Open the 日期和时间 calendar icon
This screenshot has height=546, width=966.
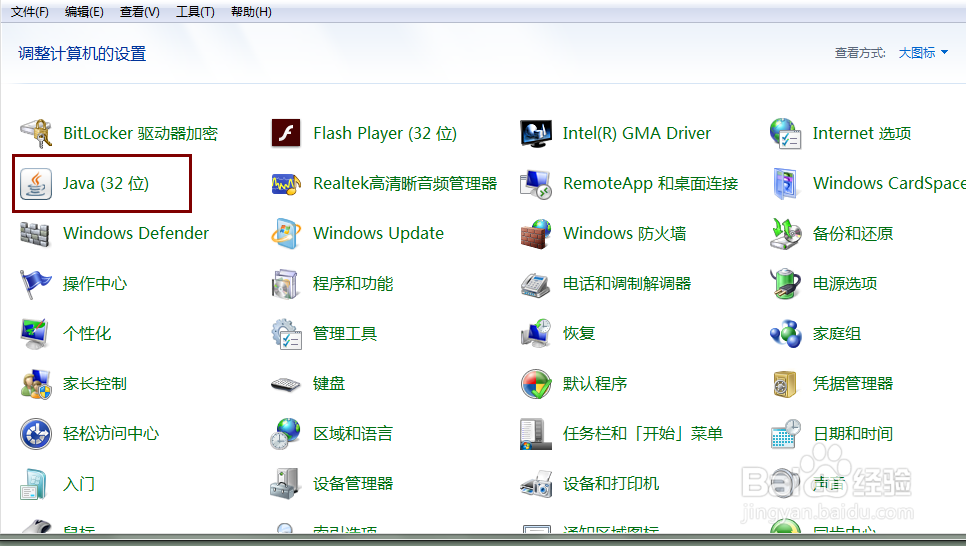pyautogui.click(x=785, y=434)
